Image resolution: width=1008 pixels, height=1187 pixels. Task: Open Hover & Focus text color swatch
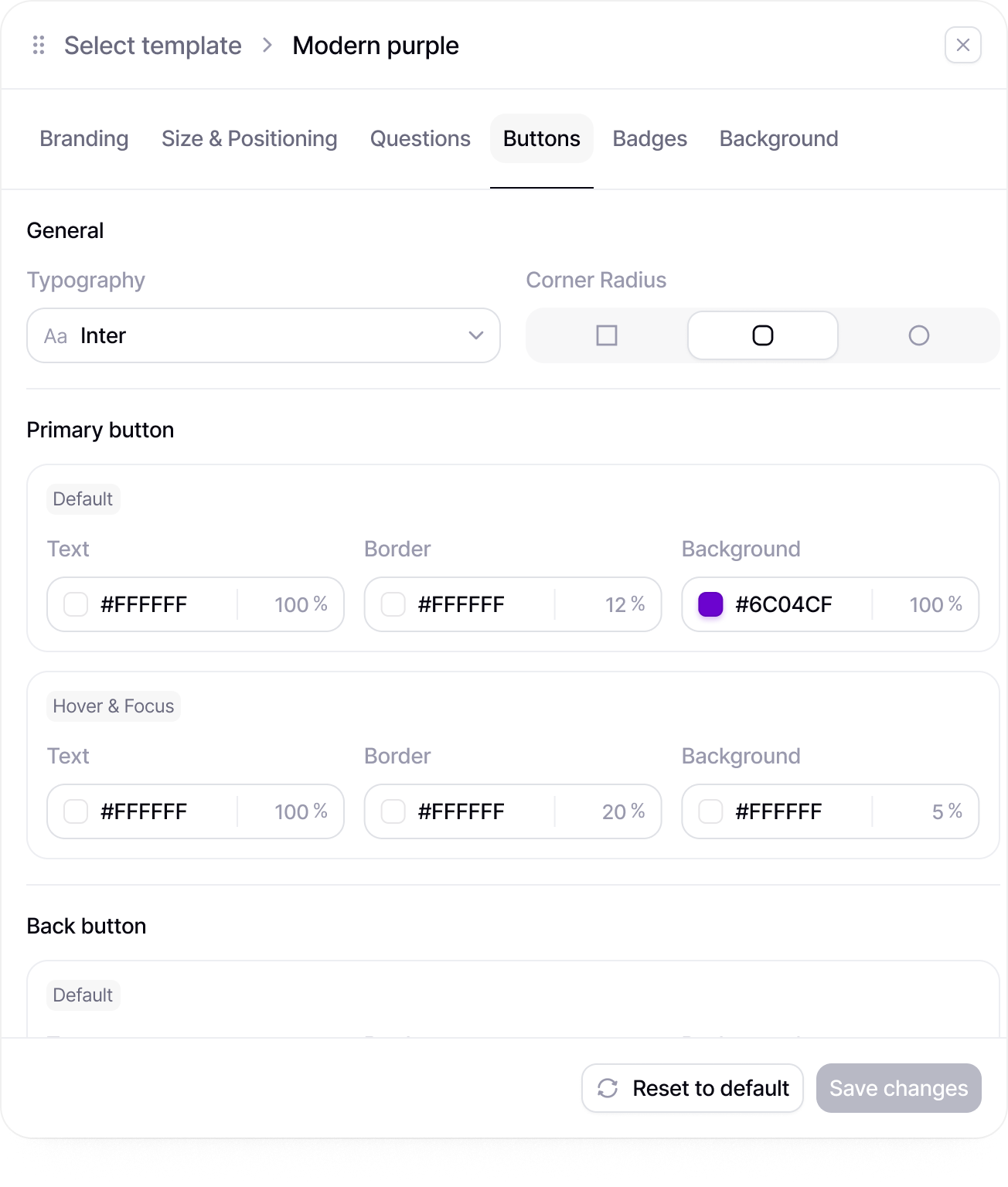76,811
